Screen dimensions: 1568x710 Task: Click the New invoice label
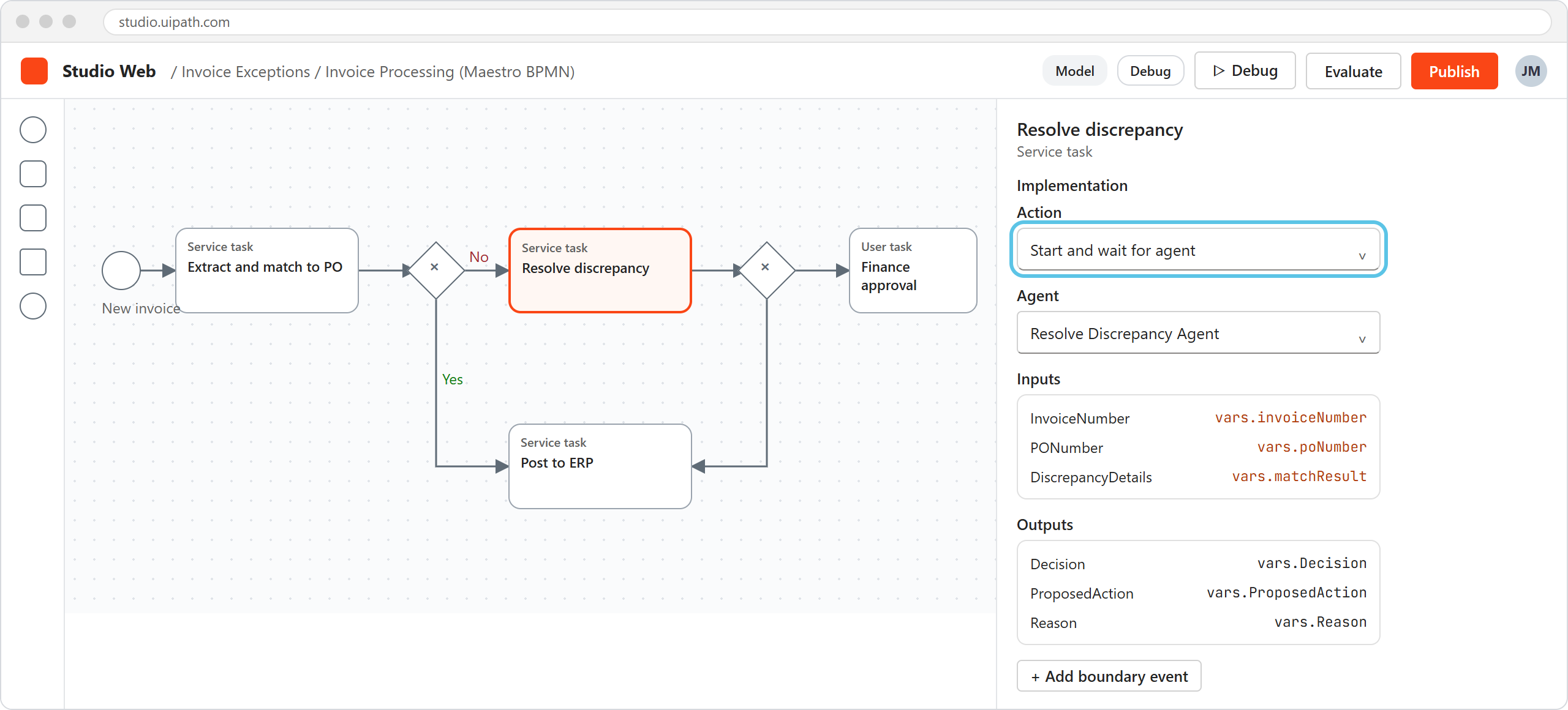(141, 308)
